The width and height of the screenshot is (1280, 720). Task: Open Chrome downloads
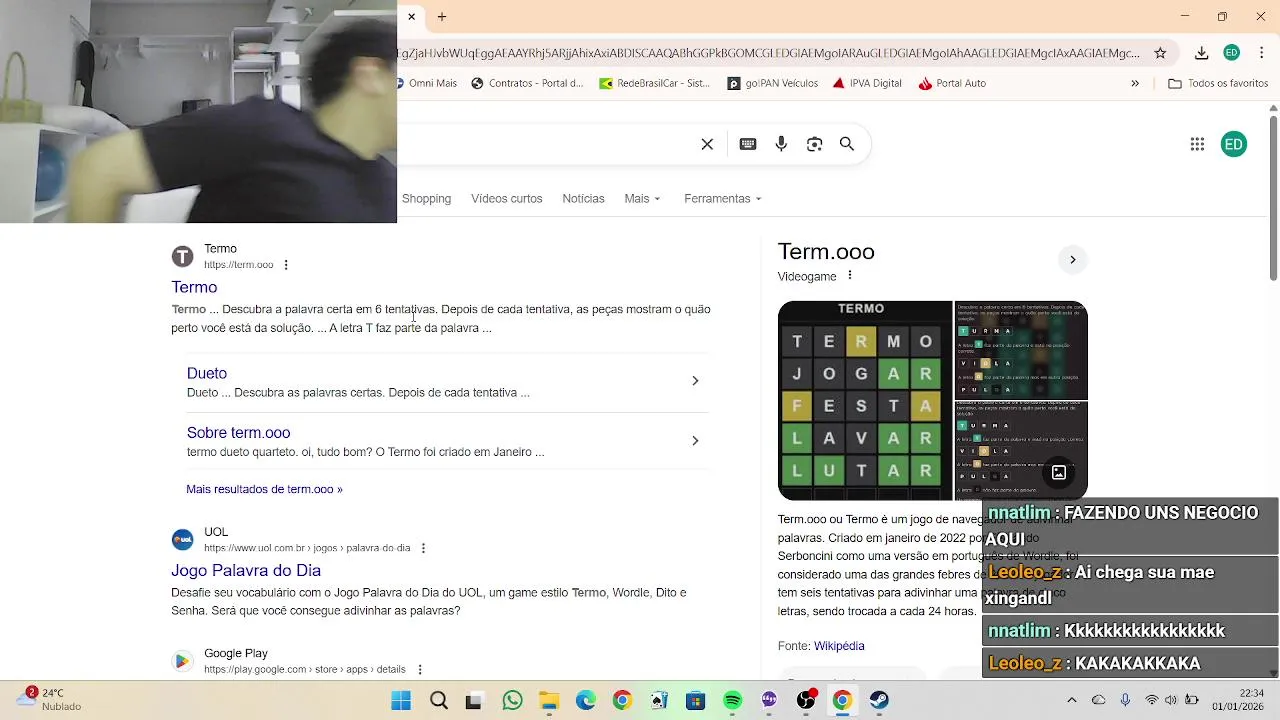(x=1202, y=53)
